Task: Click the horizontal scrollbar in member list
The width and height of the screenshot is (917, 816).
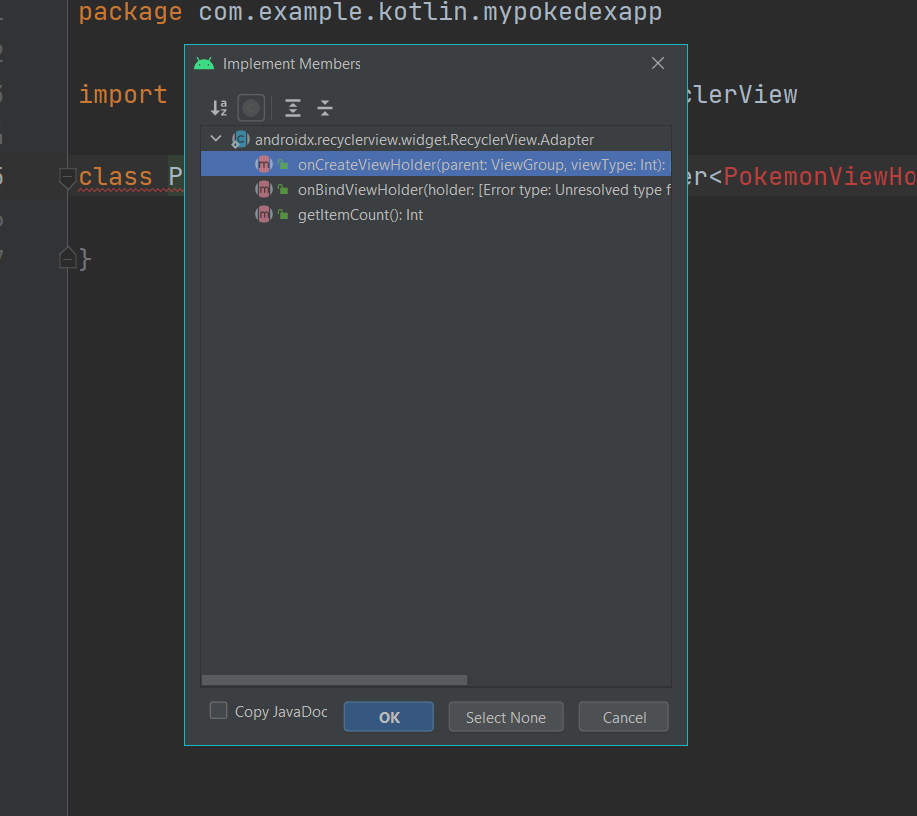Action: coord(334,680)
